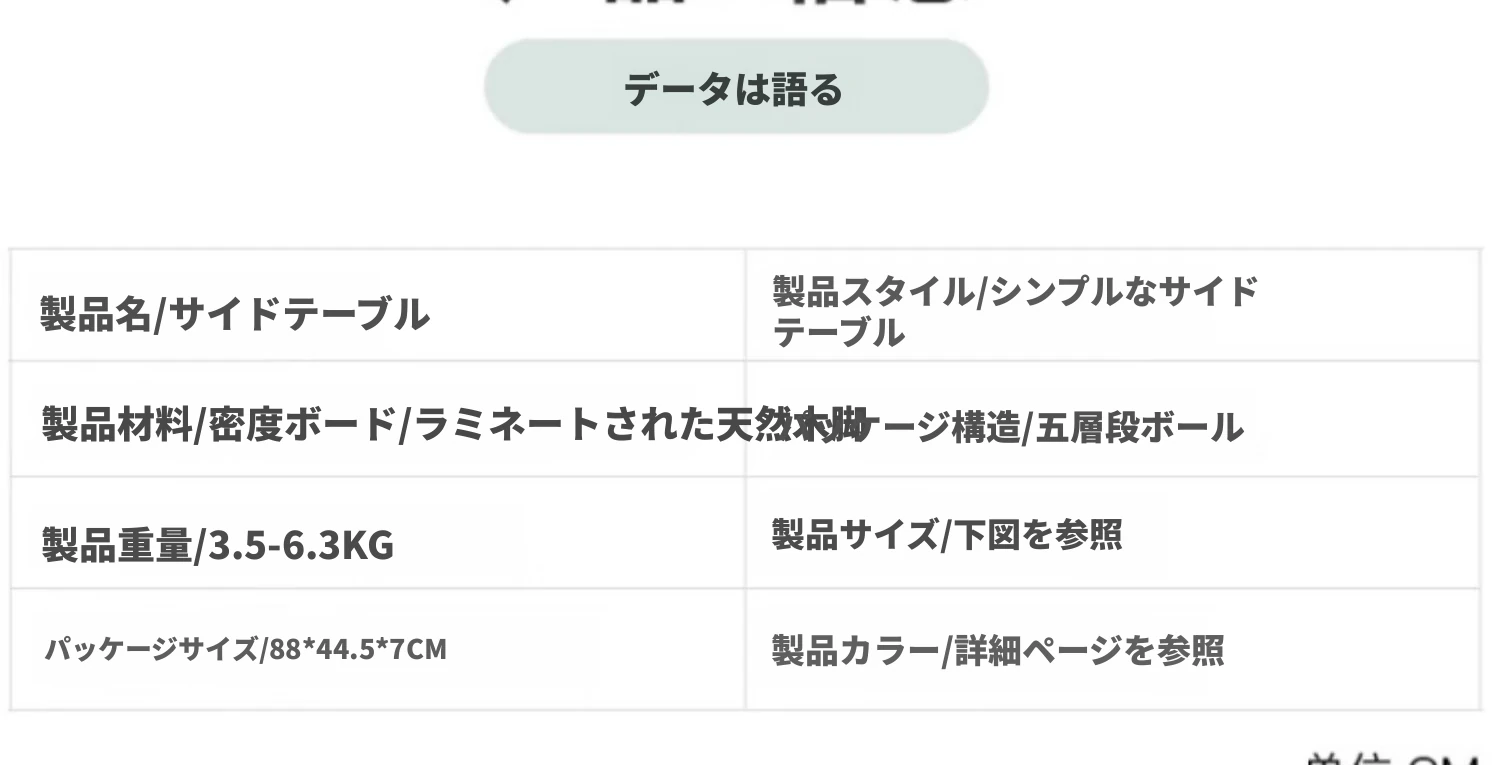Click the cropped heading above the pill button
The width and height of the screenshot is (1500, 765).
click(736, 8)
